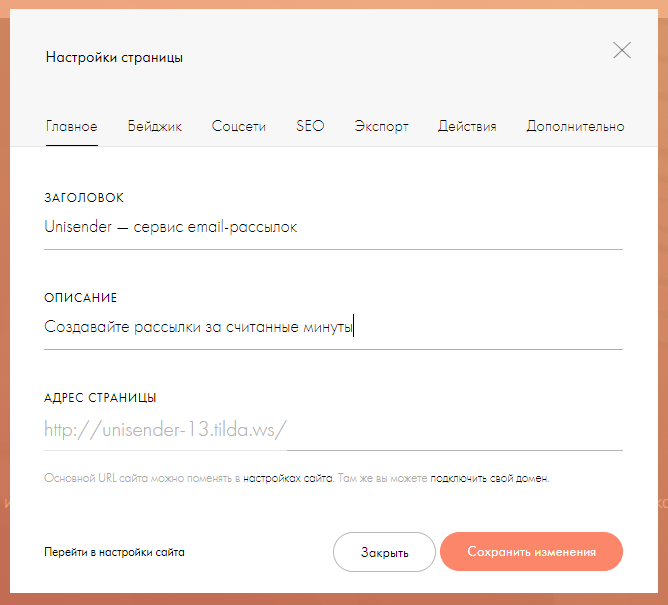Viewport: 668px width, 605px height.
Task: Click 'Перейти в настройки сайта' link
Action: tap(114, 552)
